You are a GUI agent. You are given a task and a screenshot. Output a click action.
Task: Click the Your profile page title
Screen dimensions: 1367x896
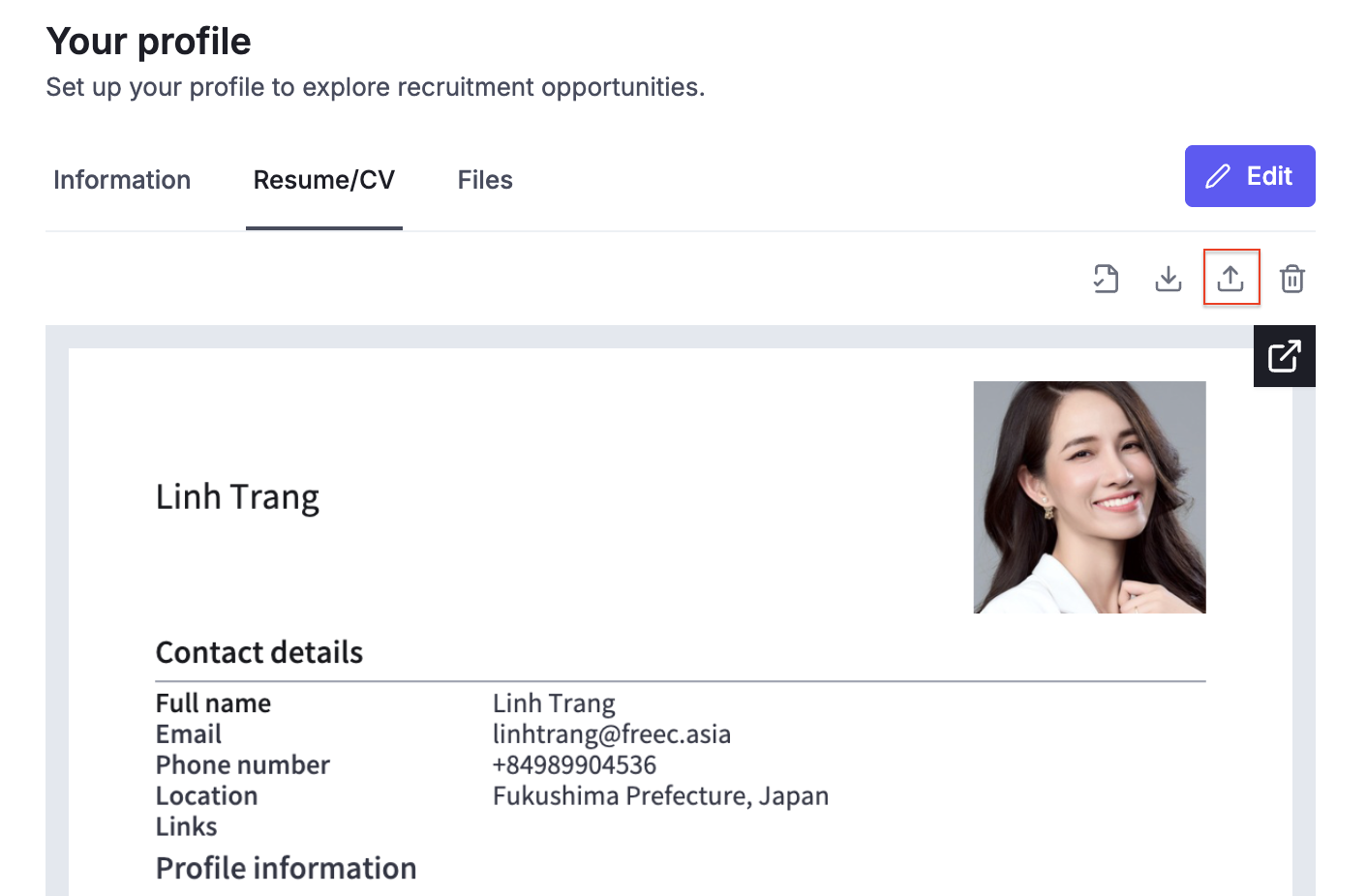[x=148, y=42]
